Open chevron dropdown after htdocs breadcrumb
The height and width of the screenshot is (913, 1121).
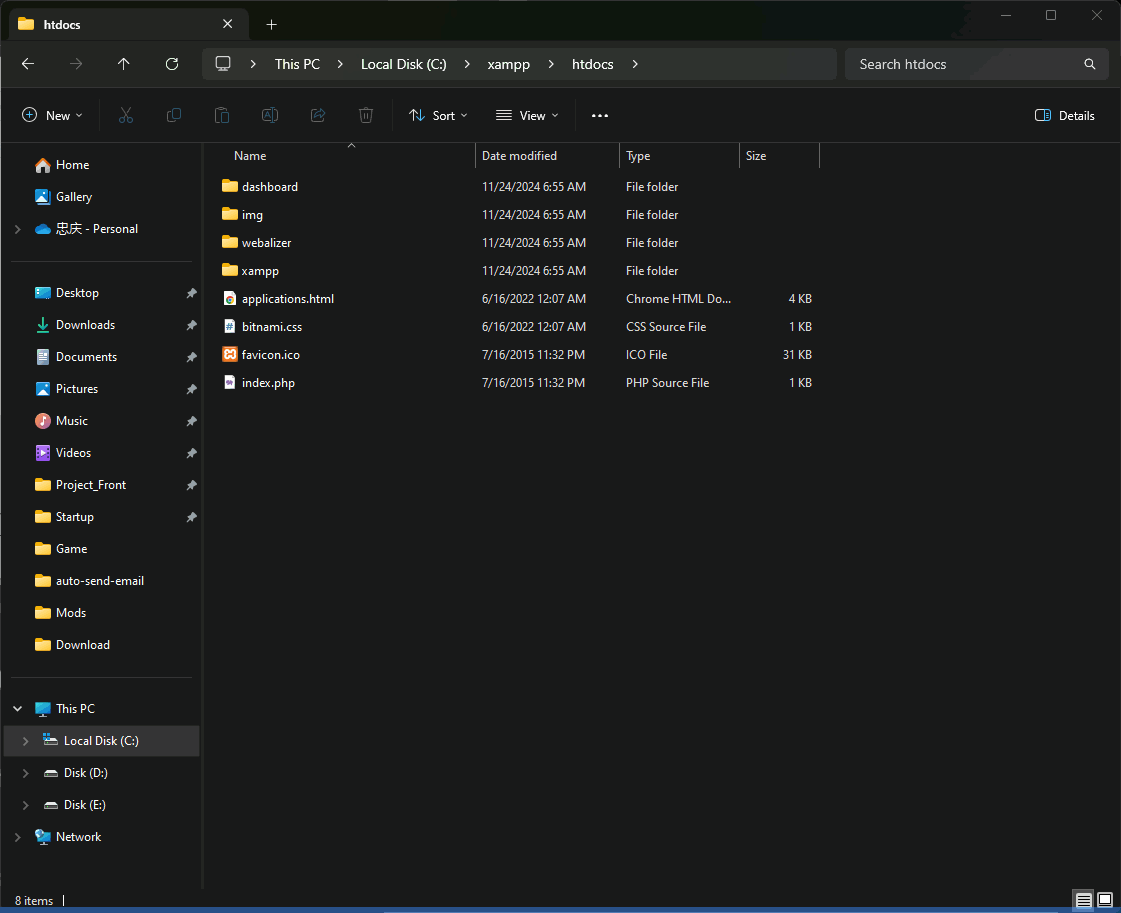635,64
